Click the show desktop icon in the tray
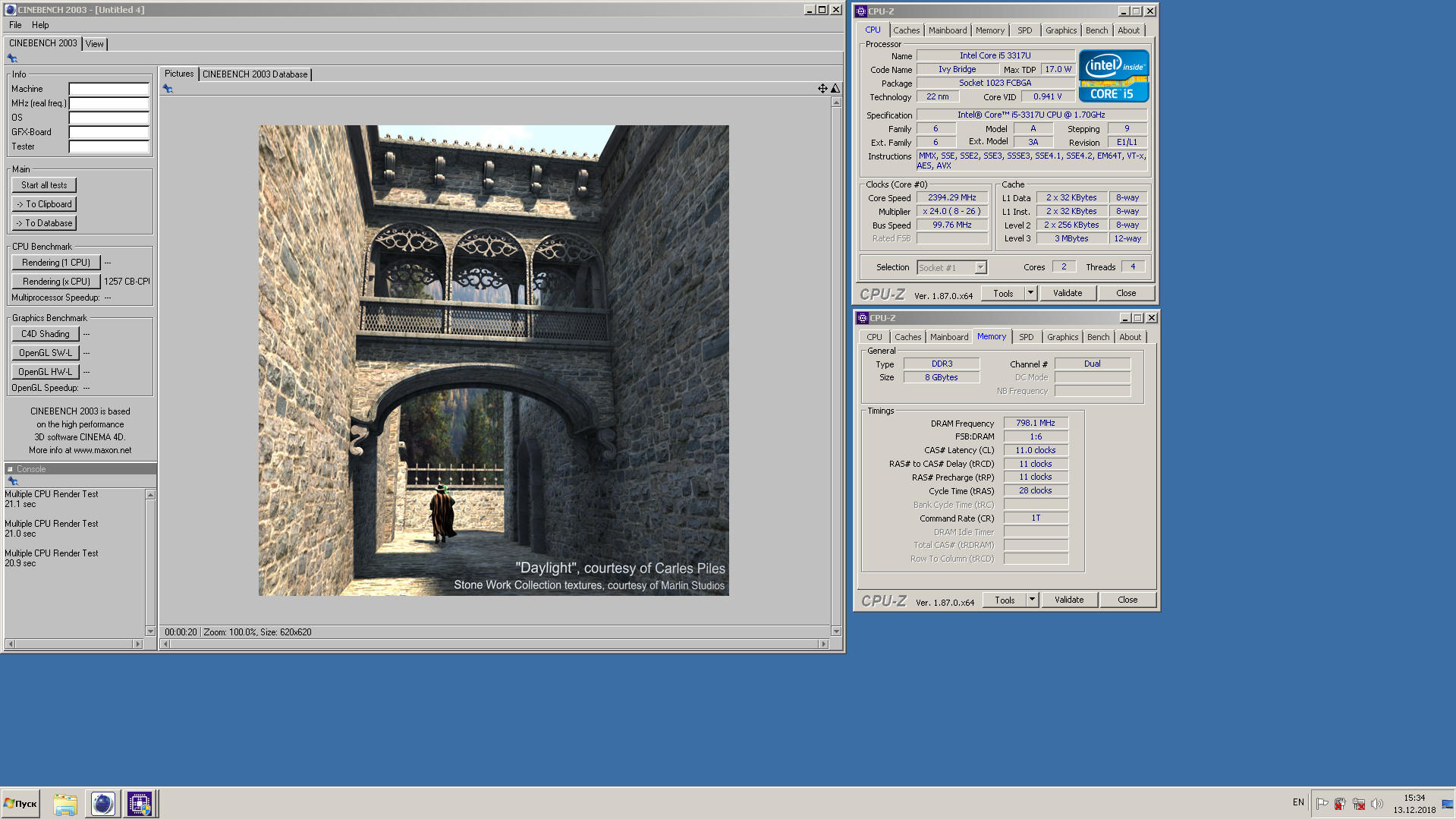Image resolution: width=1456 pixels, height=819 pixels. tap(1448, 804)
